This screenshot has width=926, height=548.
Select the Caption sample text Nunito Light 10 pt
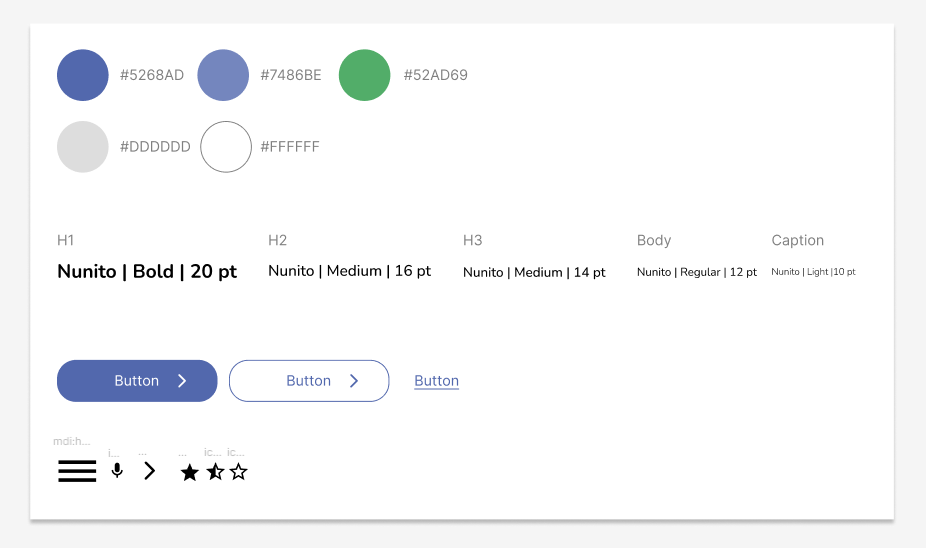point(813,272)
